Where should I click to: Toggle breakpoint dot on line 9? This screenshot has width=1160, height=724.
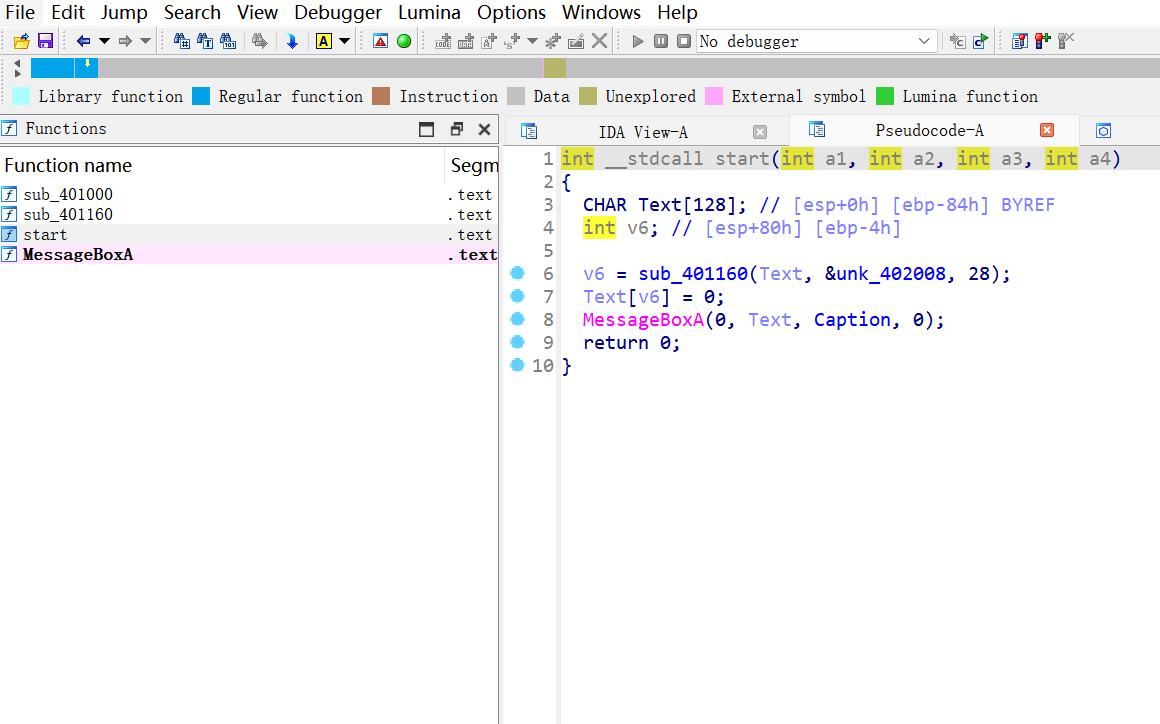coord(517,342)
